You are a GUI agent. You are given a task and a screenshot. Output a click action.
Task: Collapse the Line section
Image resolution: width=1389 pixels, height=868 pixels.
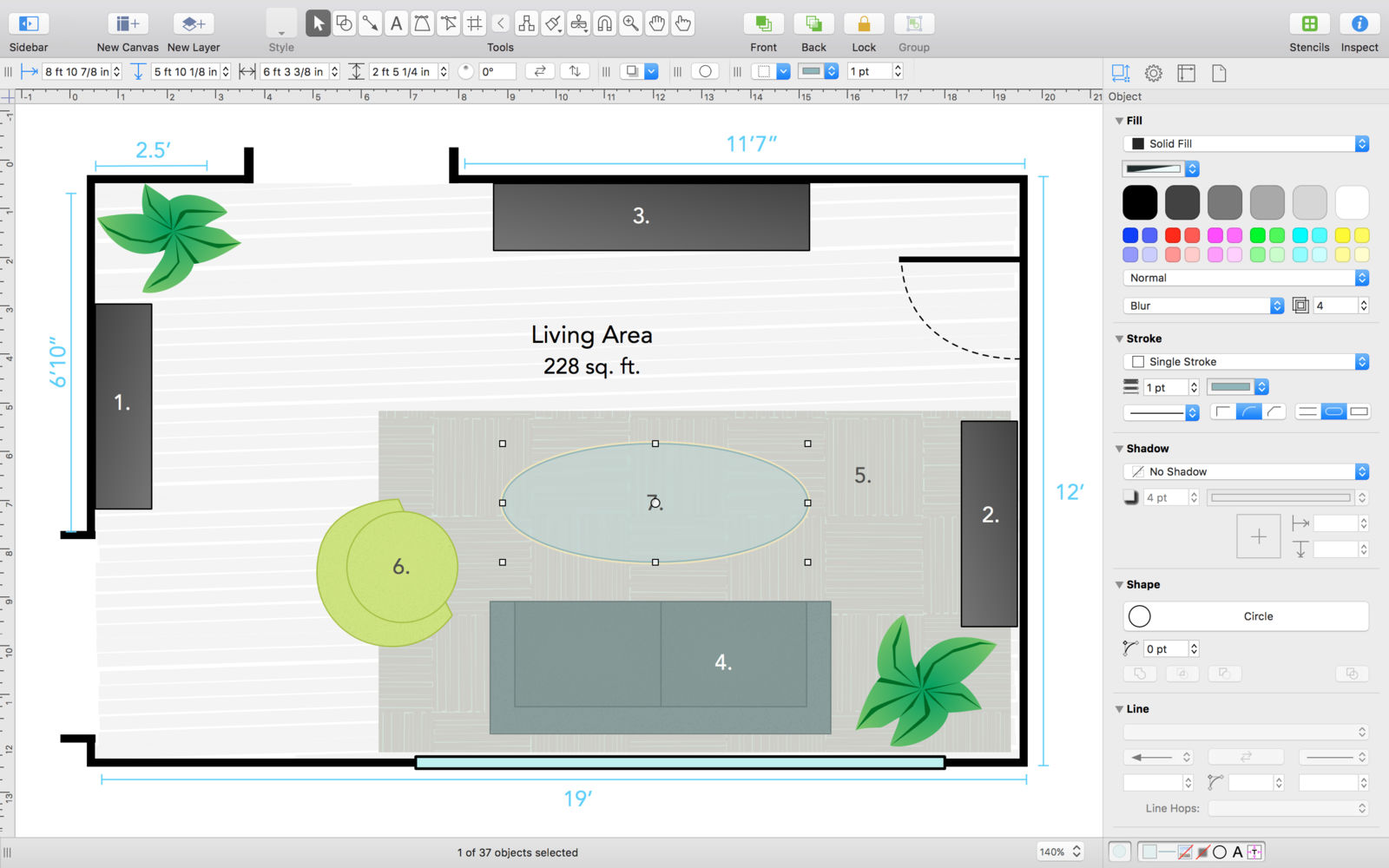1119,709
